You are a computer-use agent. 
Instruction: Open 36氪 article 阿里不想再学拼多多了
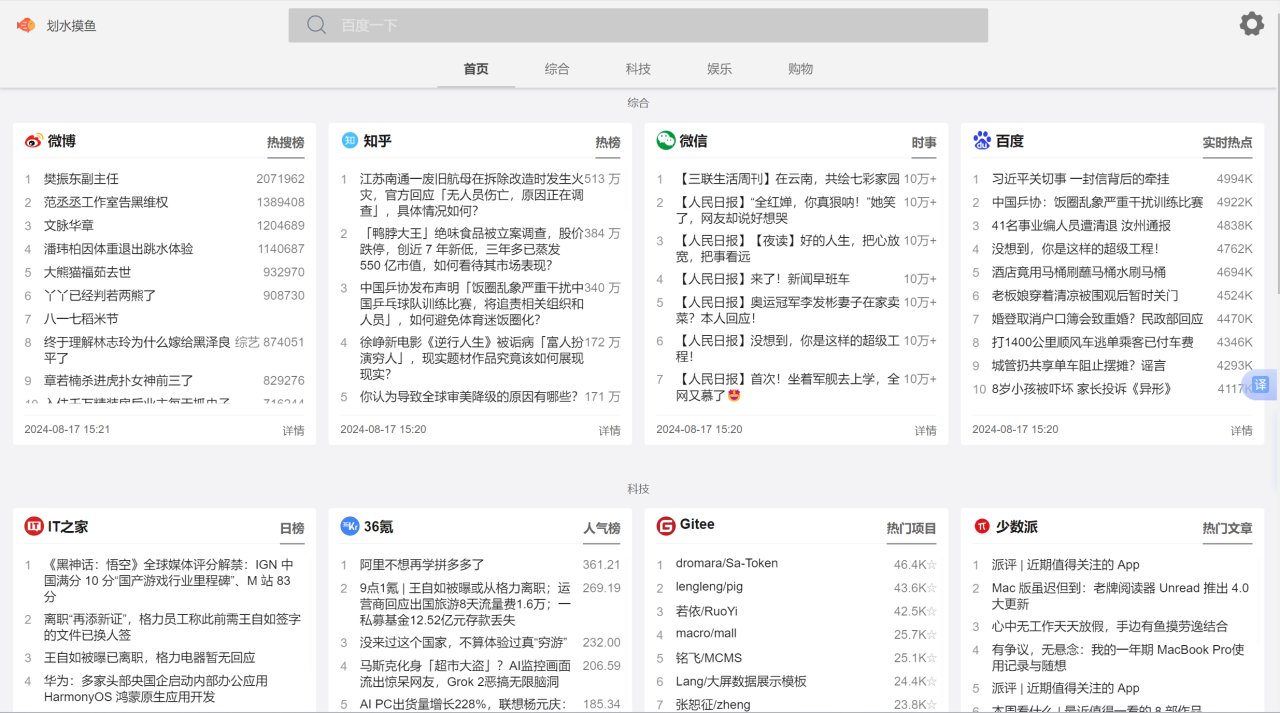pos(422,565)
